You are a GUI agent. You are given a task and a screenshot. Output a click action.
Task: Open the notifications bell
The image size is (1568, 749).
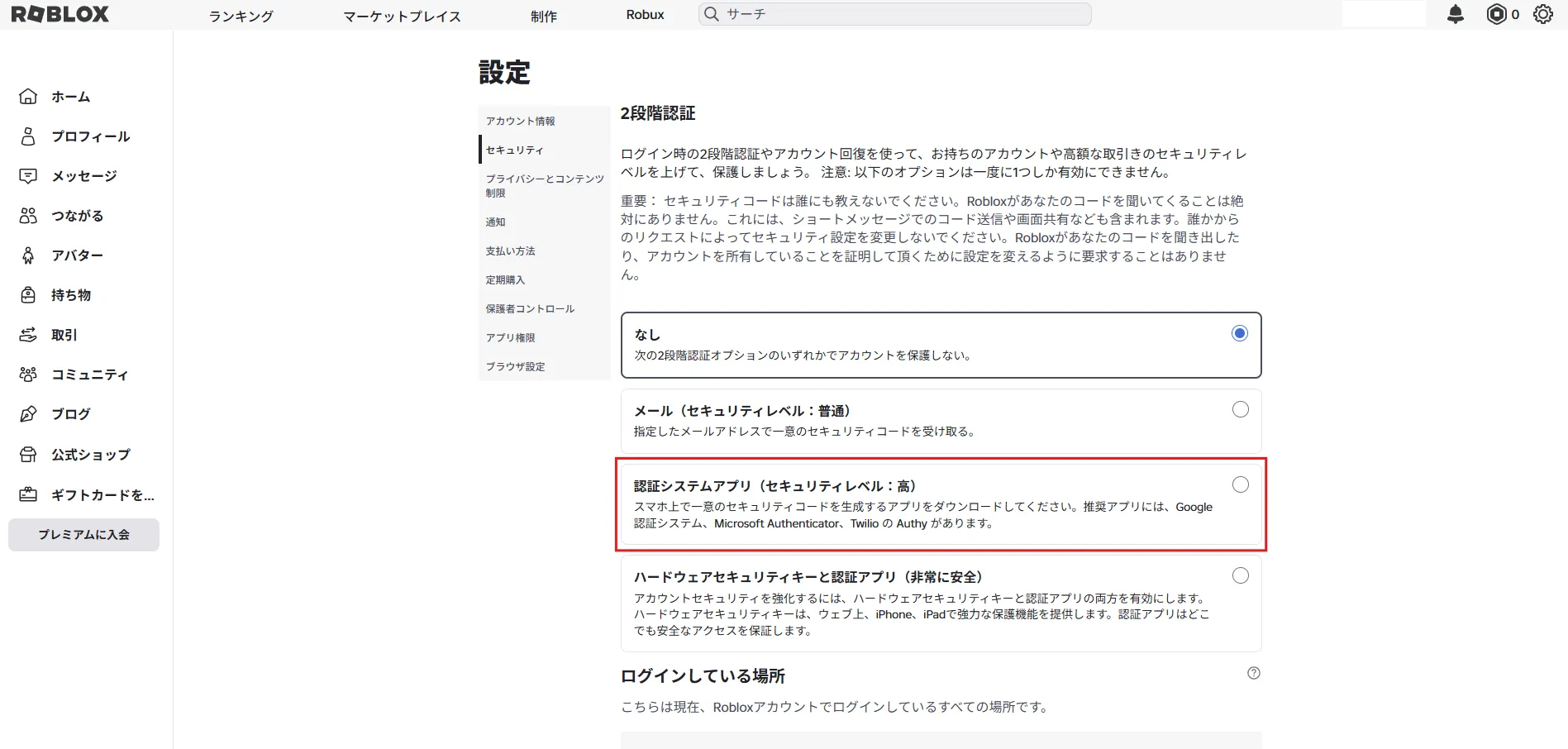coord(1456,14)
